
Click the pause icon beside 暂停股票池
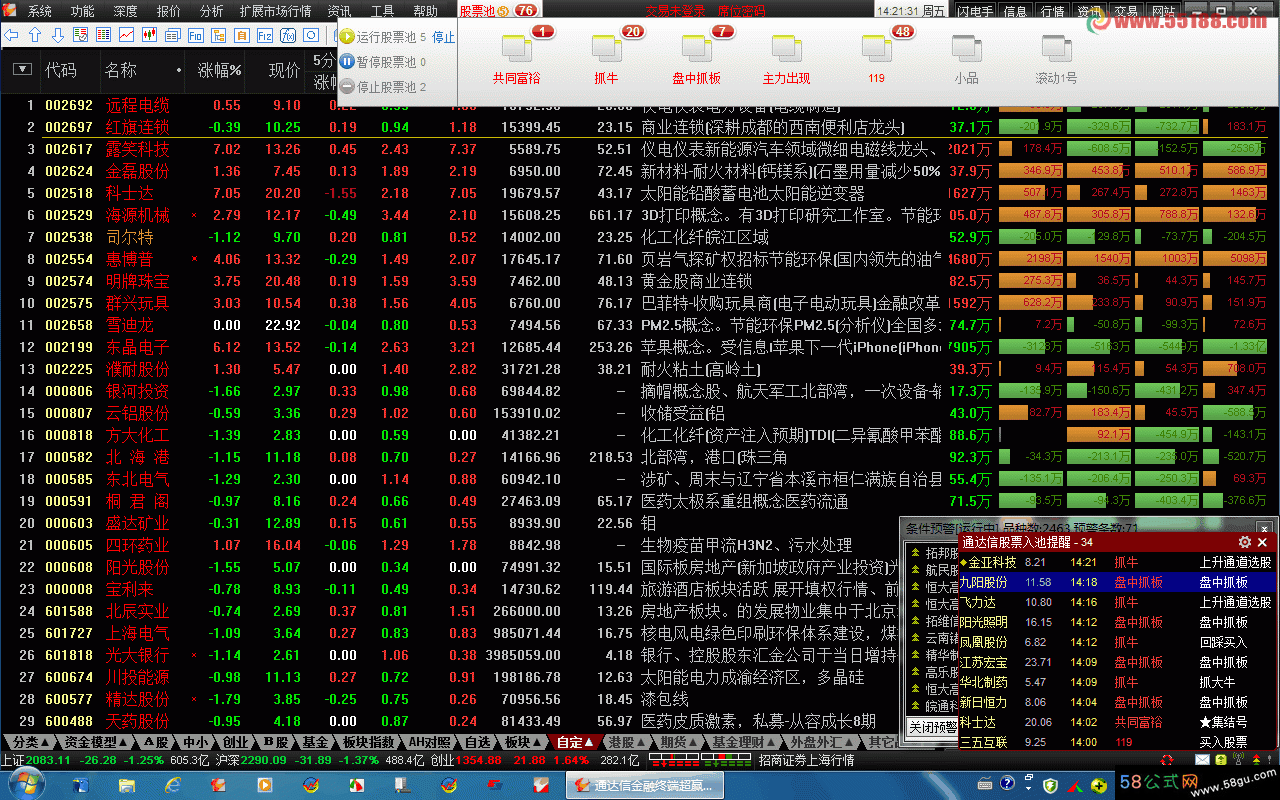coord(347,62)
